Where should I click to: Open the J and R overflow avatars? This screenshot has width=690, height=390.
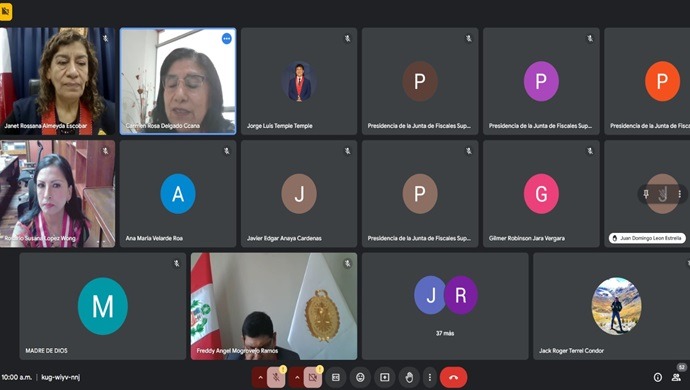point(445,295)
